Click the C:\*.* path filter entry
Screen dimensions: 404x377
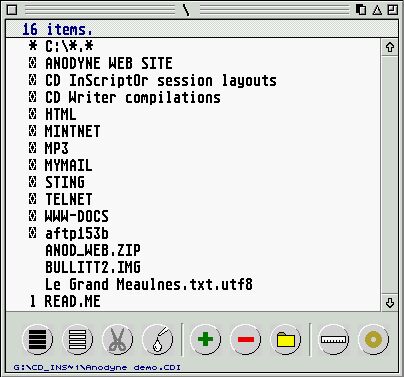pos(69,46)
